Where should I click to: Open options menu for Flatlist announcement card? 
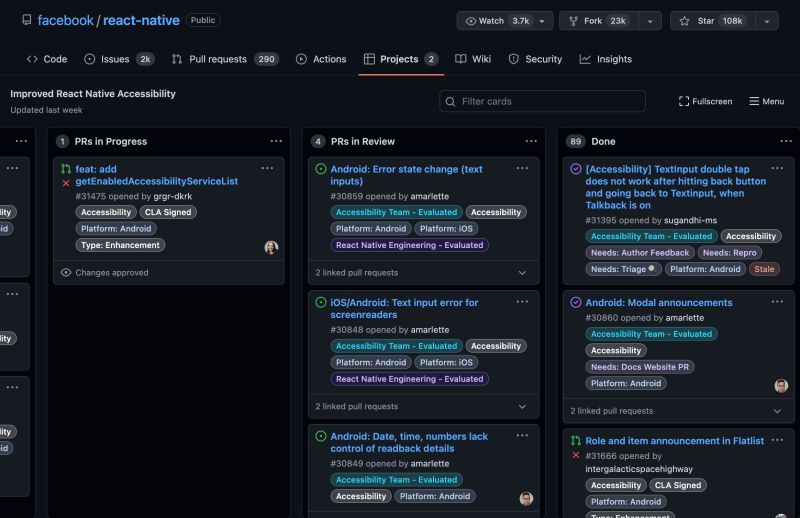(778, 440)
